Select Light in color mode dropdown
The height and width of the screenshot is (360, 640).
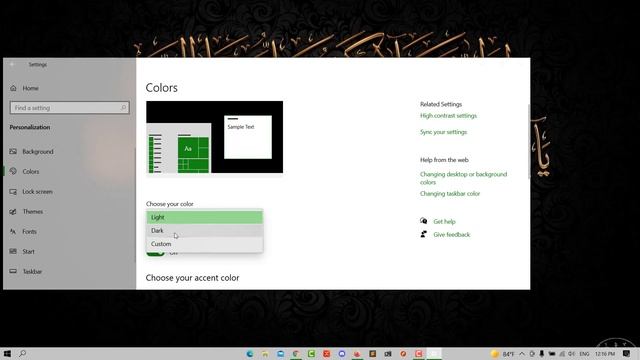pyautogui.click(x=204, y=217)
